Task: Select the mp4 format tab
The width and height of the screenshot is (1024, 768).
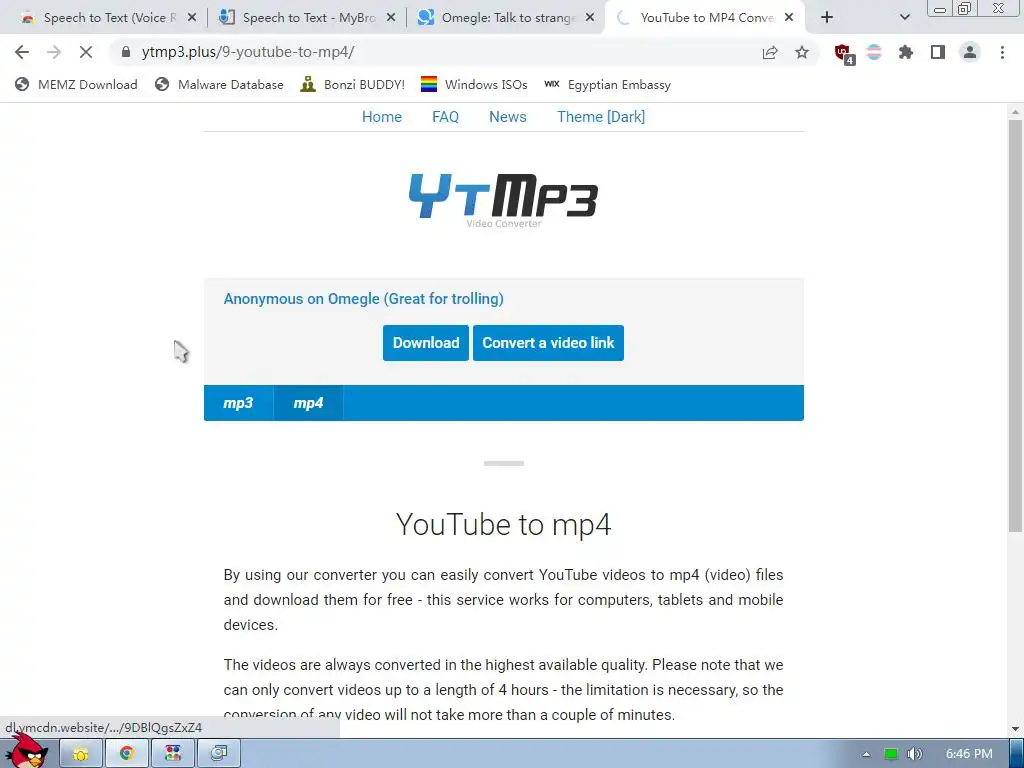Action: [308, 403]
